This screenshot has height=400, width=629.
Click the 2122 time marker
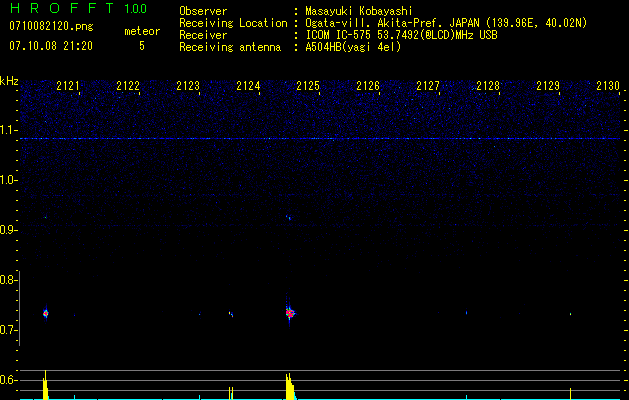[128, 86]
